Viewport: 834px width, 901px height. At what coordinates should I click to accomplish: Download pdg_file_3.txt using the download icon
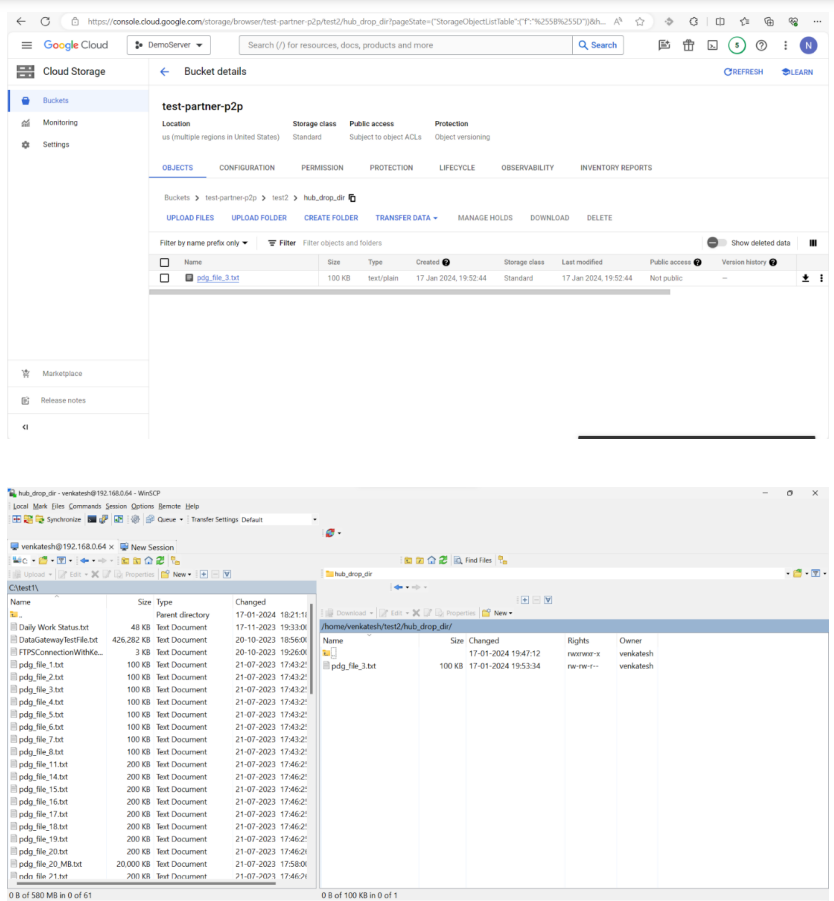805,278
